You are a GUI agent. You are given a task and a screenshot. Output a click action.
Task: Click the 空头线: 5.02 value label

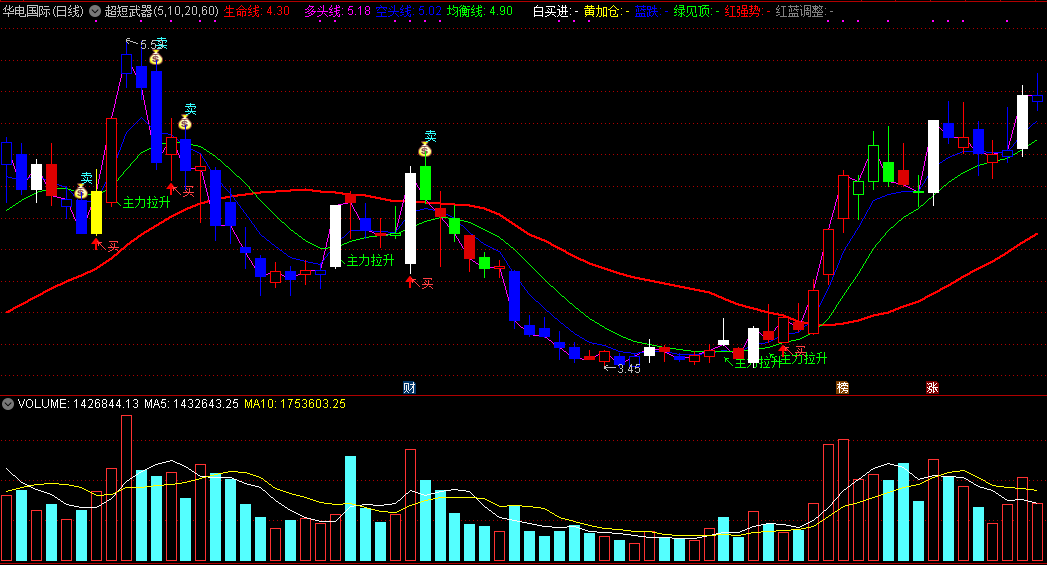(x=409, y=11)
